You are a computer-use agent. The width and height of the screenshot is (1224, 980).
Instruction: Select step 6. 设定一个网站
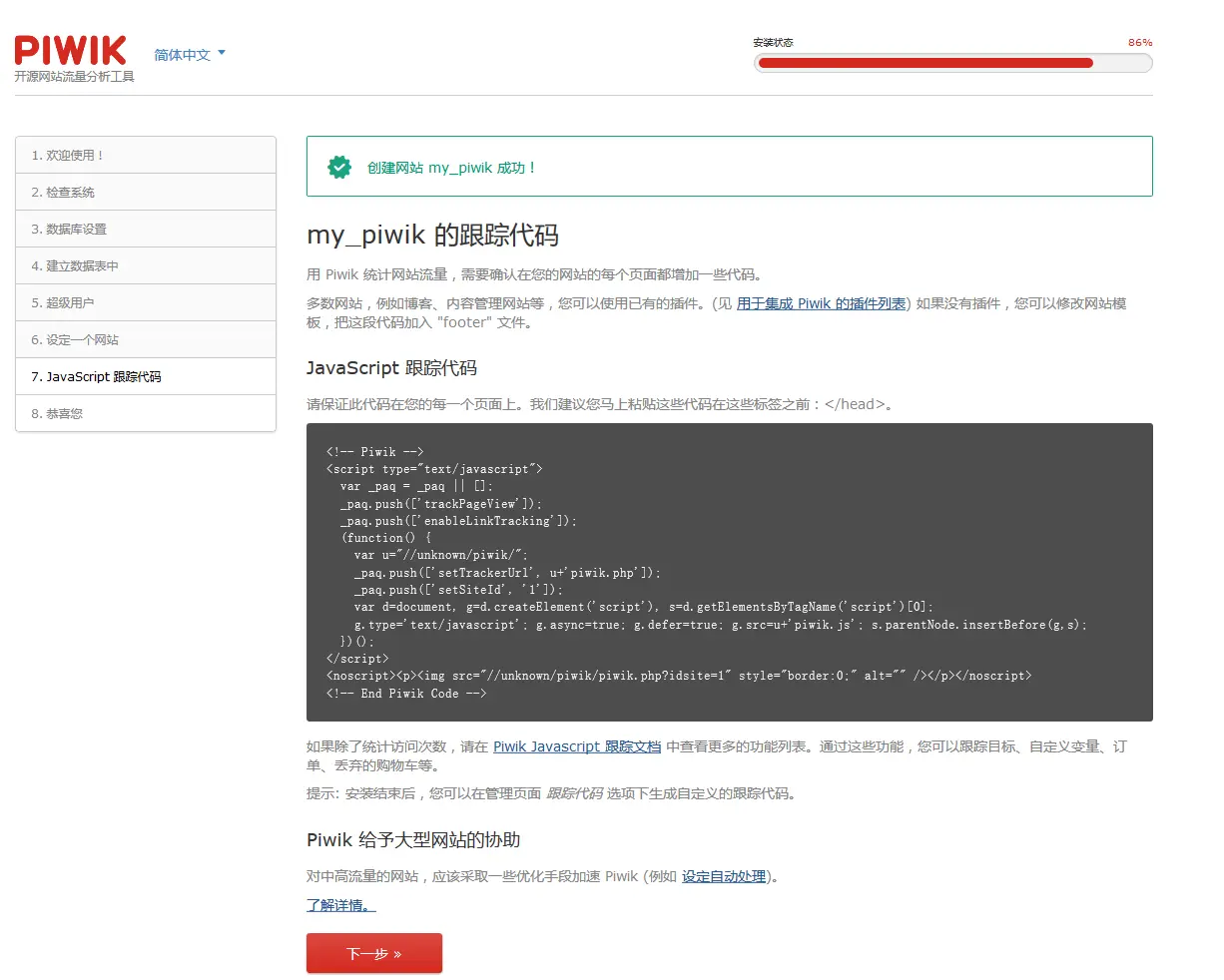click(146, 339)
